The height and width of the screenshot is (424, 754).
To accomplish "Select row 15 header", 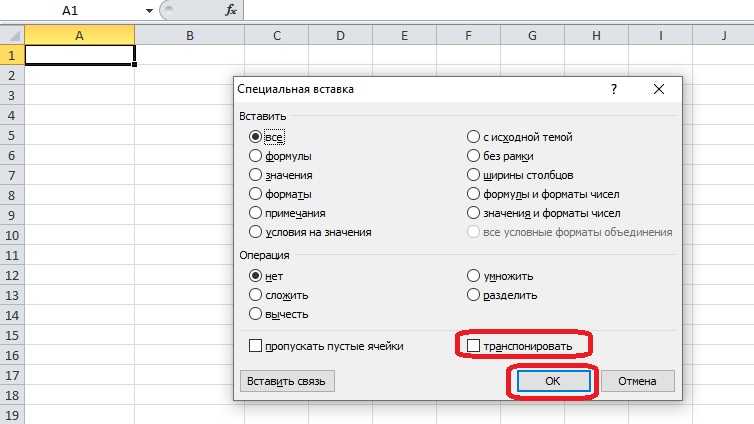I will pos(12,336).
